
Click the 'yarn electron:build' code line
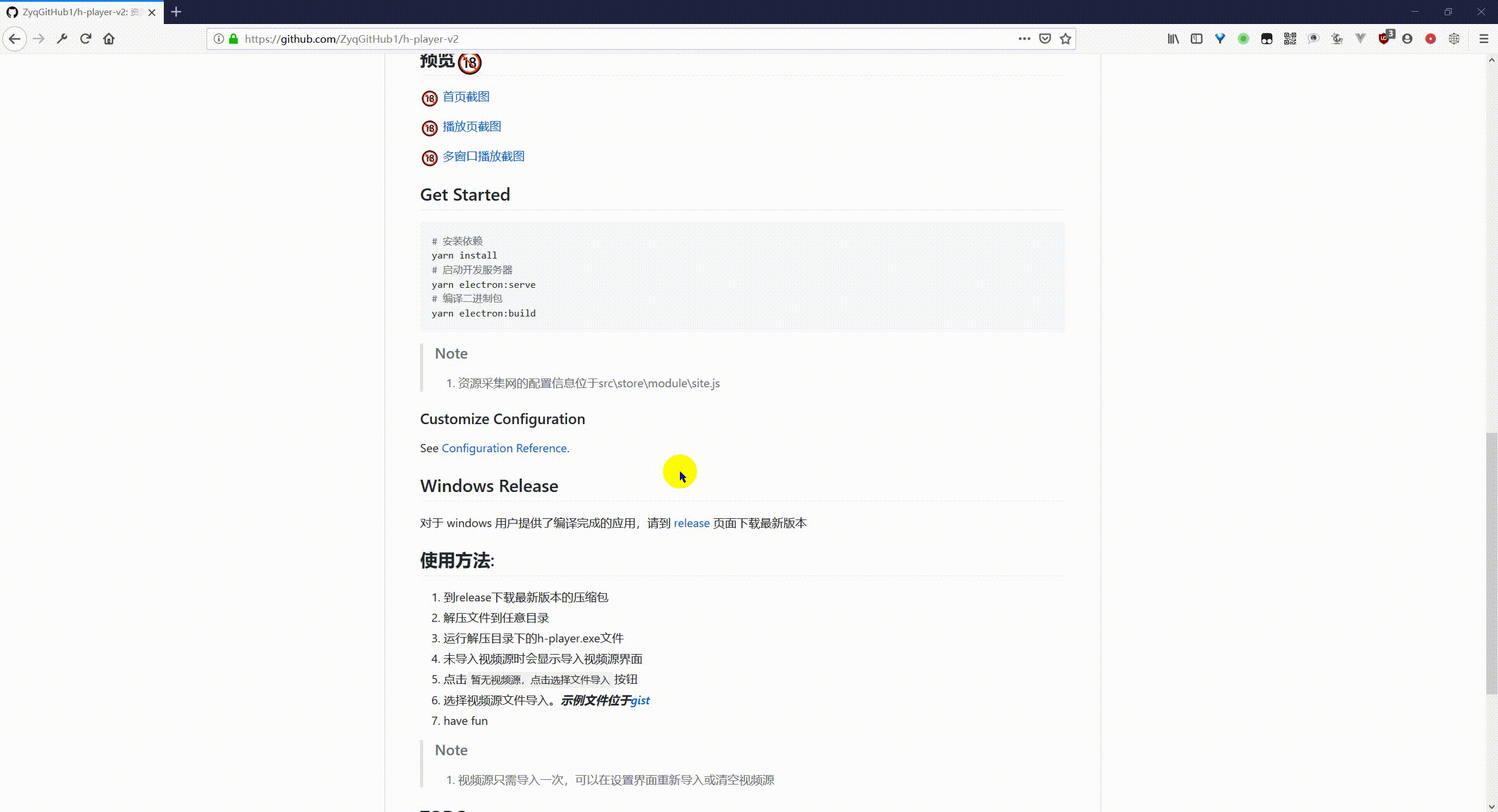483,314
